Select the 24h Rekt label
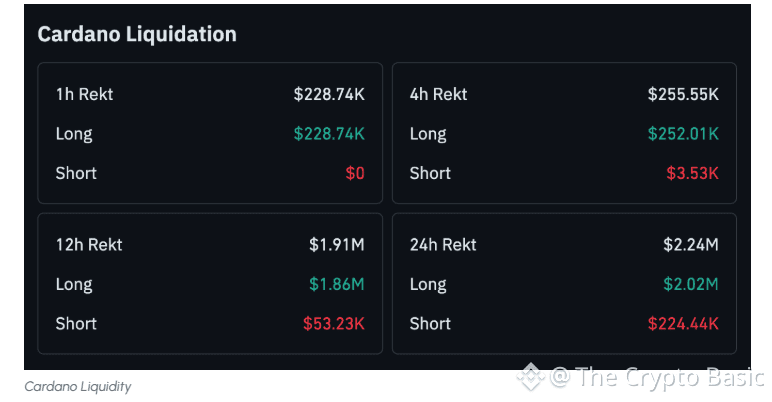Image resolution: width=772 pixels, height=402 pixels. tap(442, 244)
